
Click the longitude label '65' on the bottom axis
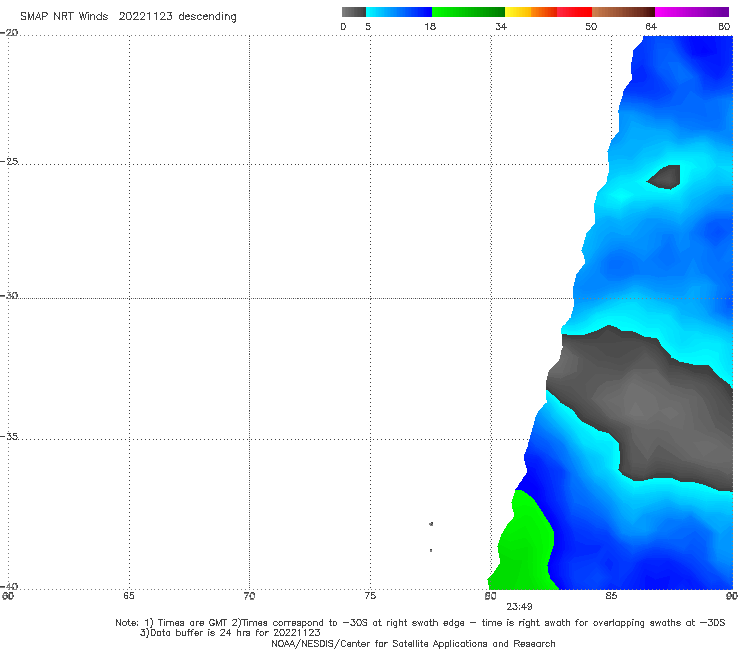coord(129,596)
